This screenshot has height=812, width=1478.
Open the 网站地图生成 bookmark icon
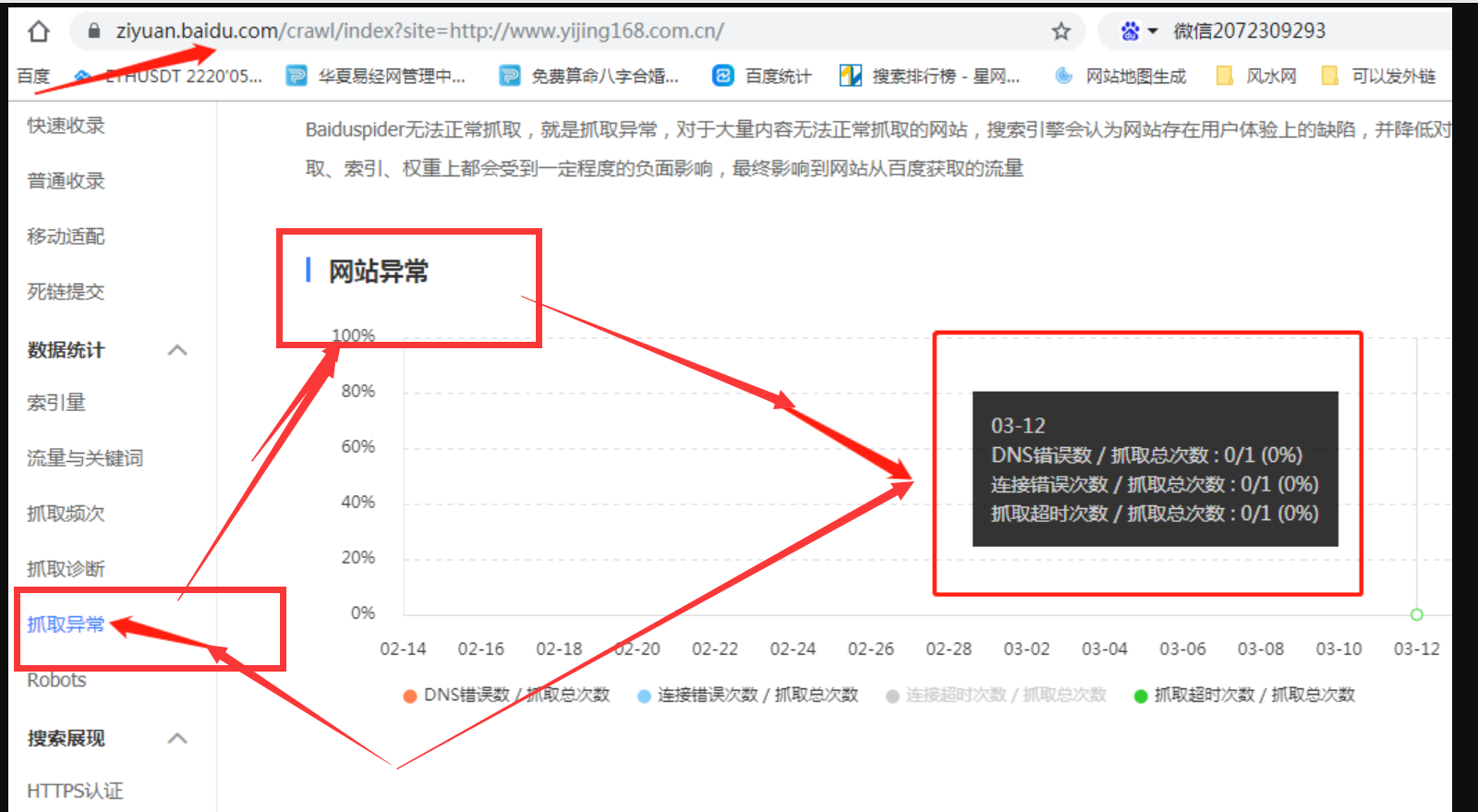pyautogui.click(x=1064, y=76)
